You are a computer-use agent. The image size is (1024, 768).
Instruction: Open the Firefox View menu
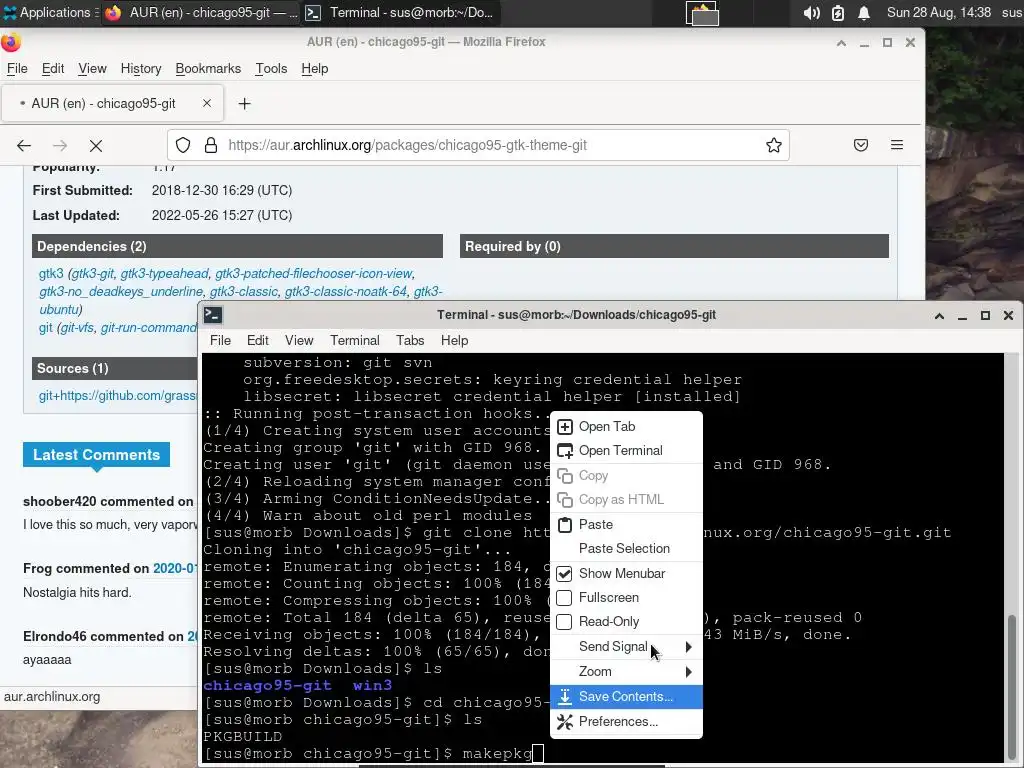point(92,69)
